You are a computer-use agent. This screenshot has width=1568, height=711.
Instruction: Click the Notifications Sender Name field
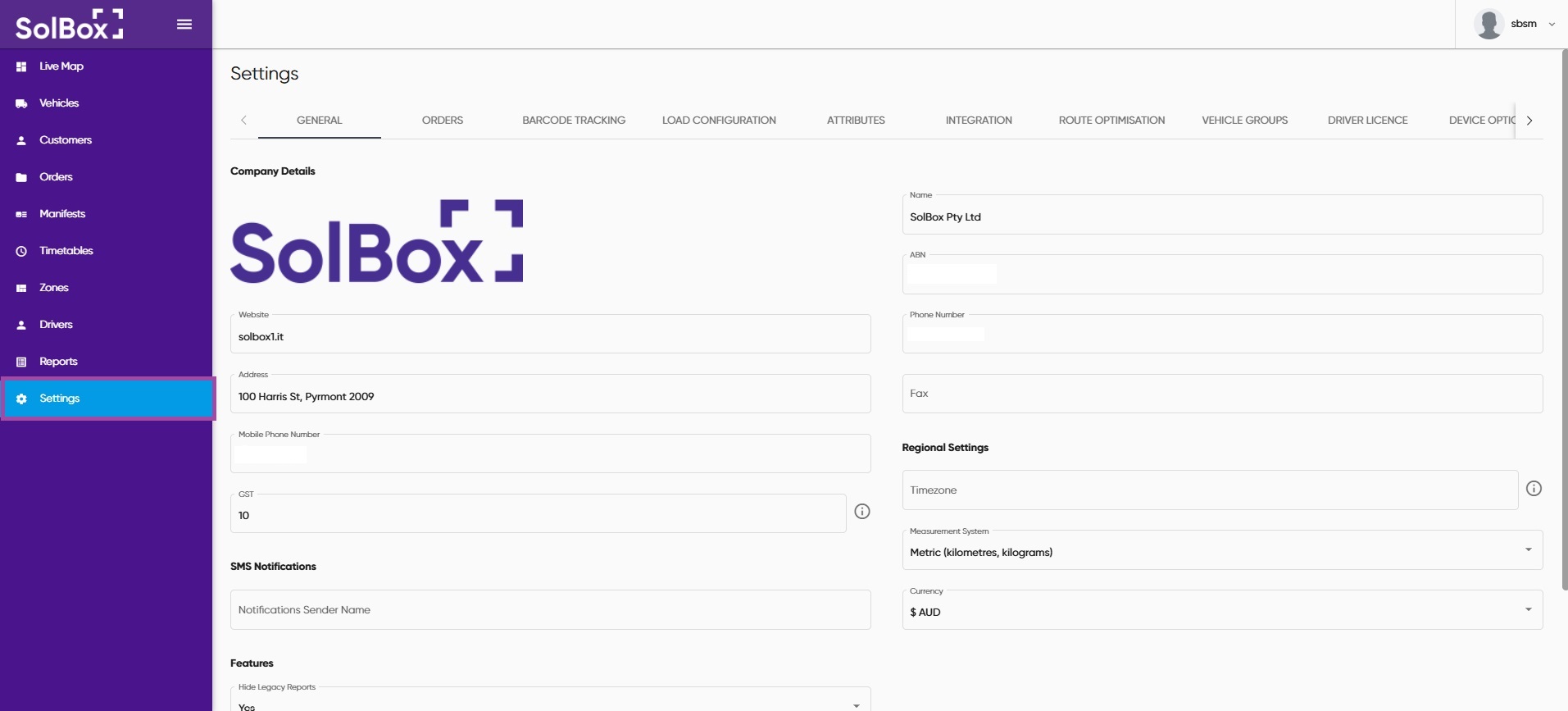(x=550, y=610)
